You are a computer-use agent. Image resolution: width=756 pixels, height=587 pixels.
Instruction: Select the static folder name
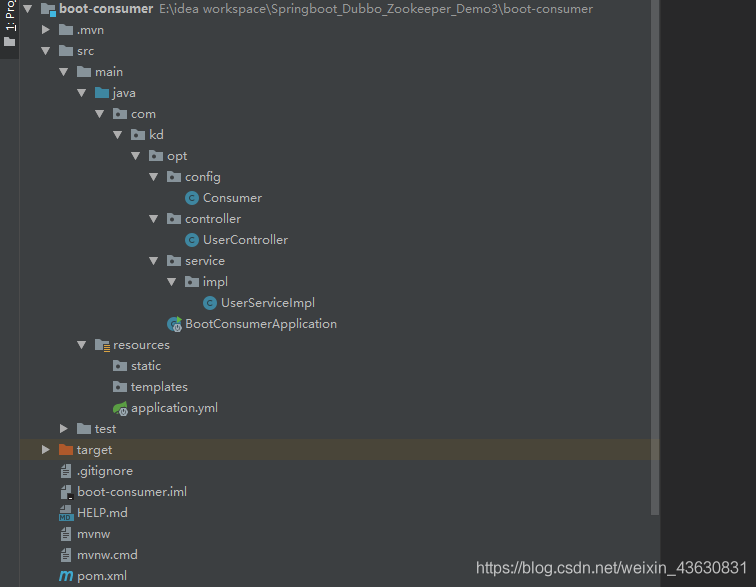[x=146, y=366]
